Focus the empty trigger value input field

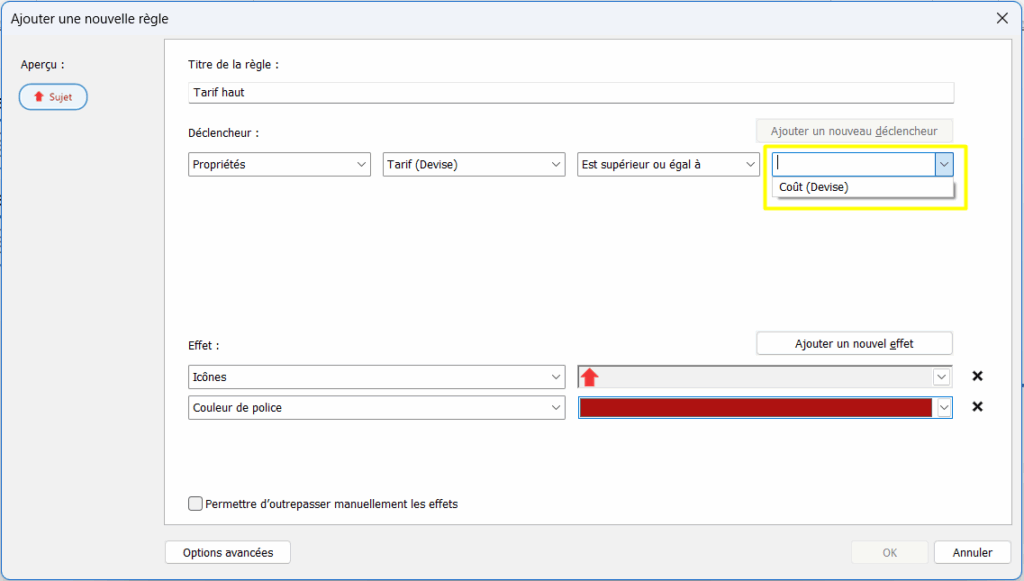(853, 165)
